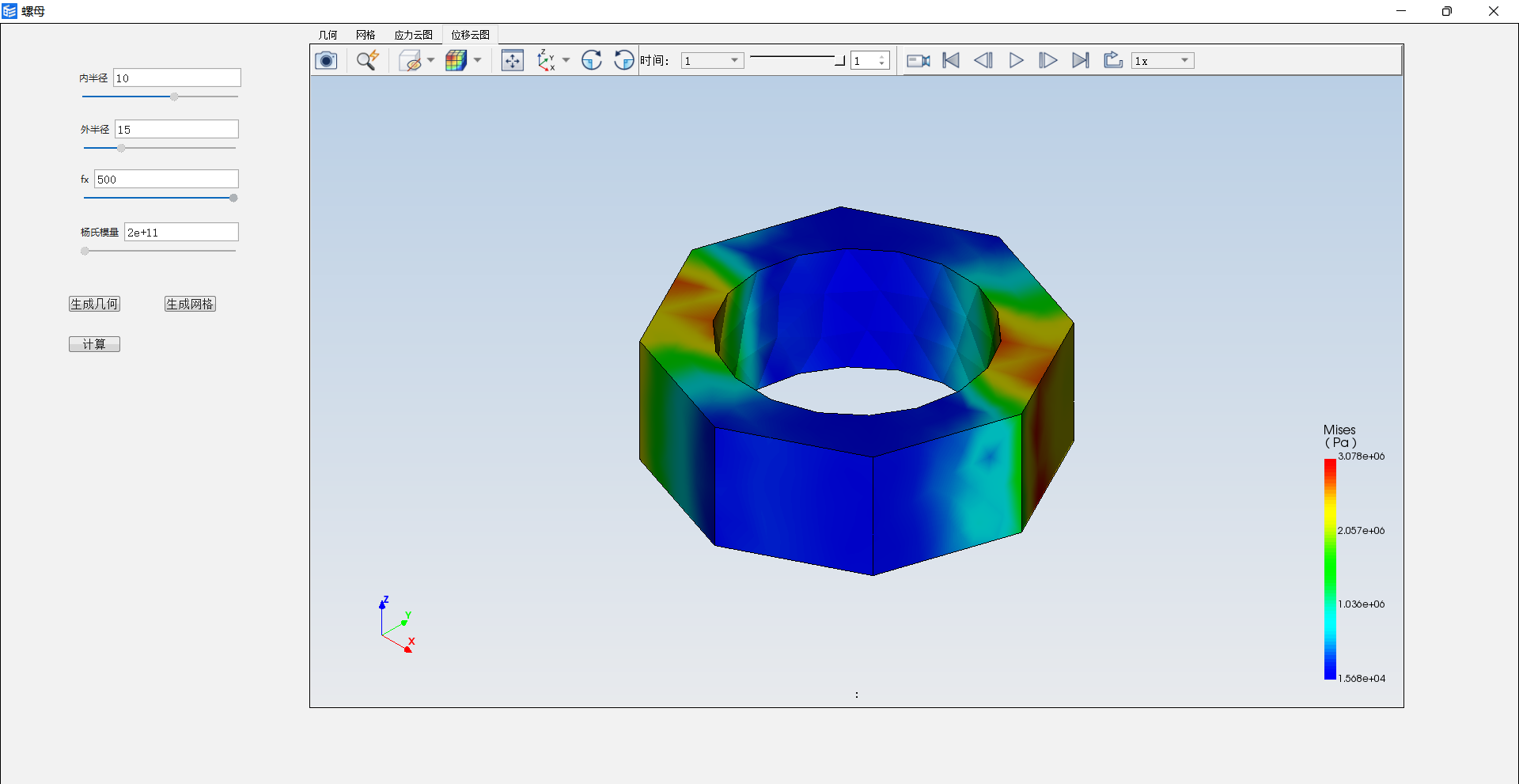
Task: Click the legend value 1.036e+06
Action: click(1361, 604)
